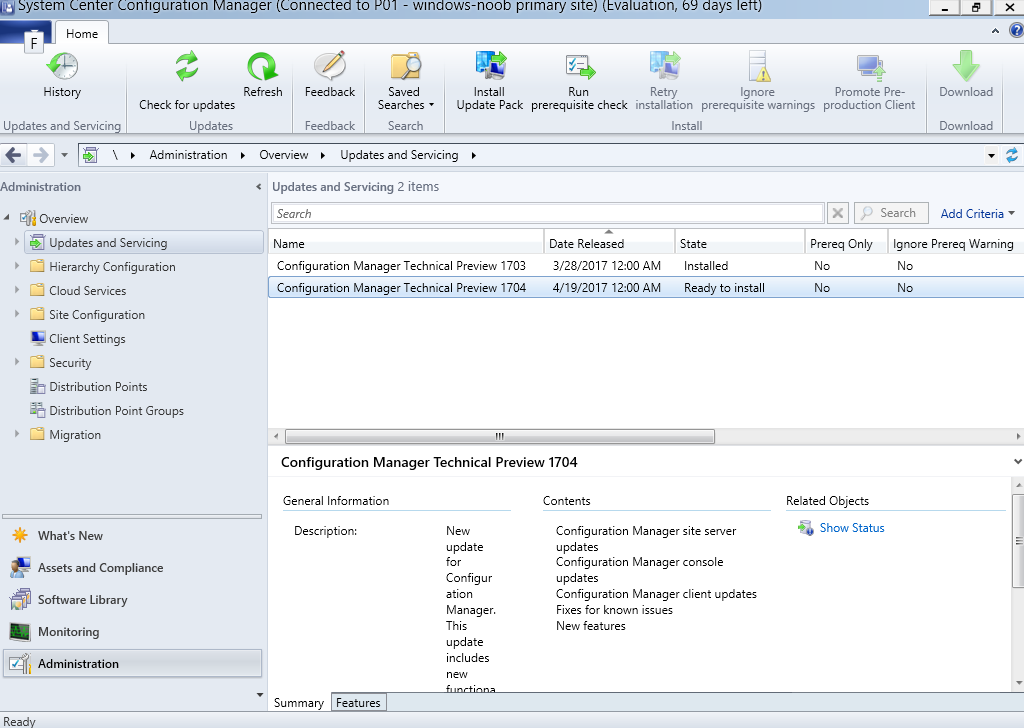Sort by the State column header
Screen dimensions: 1024x728
click(740, 244)
